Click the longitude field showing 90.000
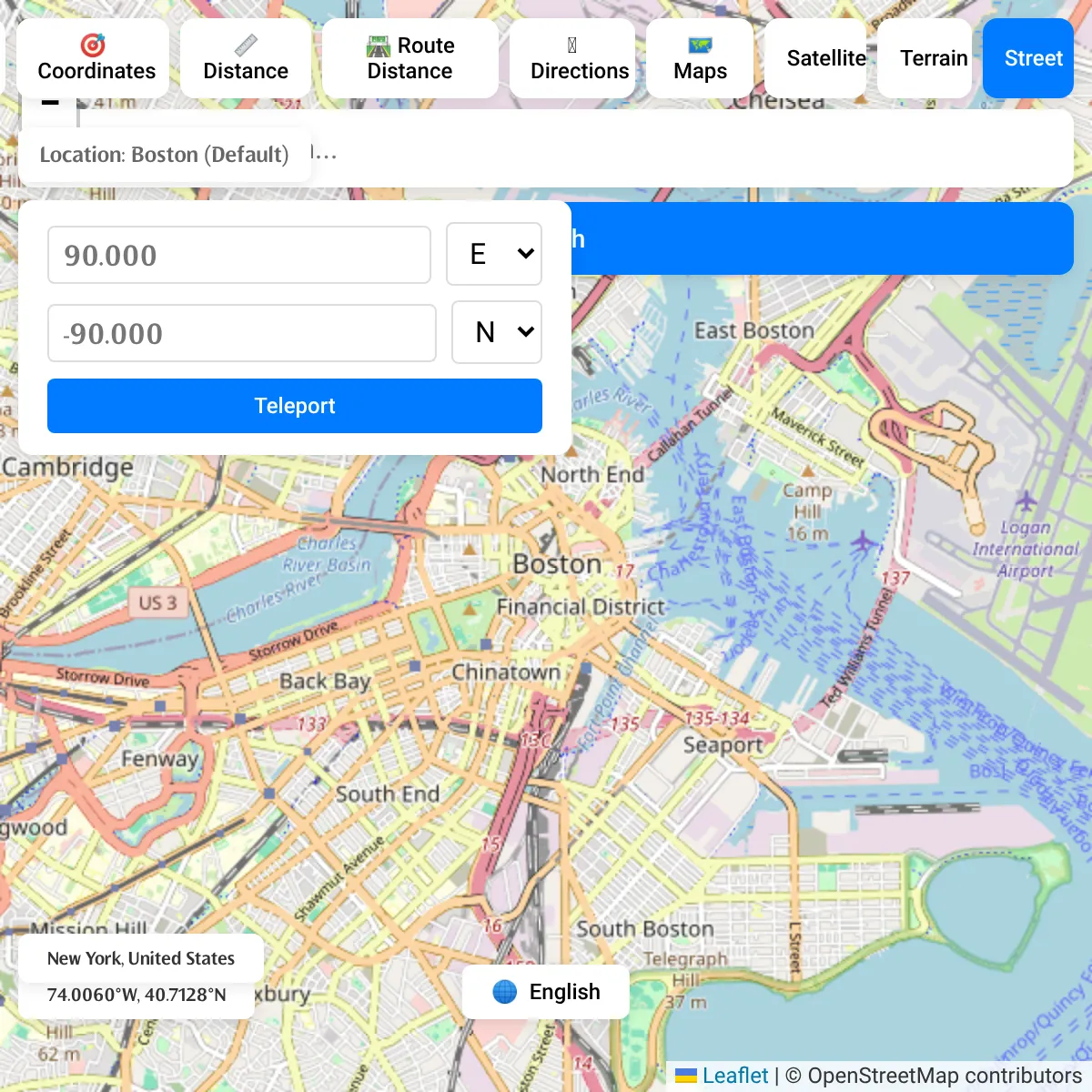Viewport: 1092px width, 1092px height. (239, 255)
